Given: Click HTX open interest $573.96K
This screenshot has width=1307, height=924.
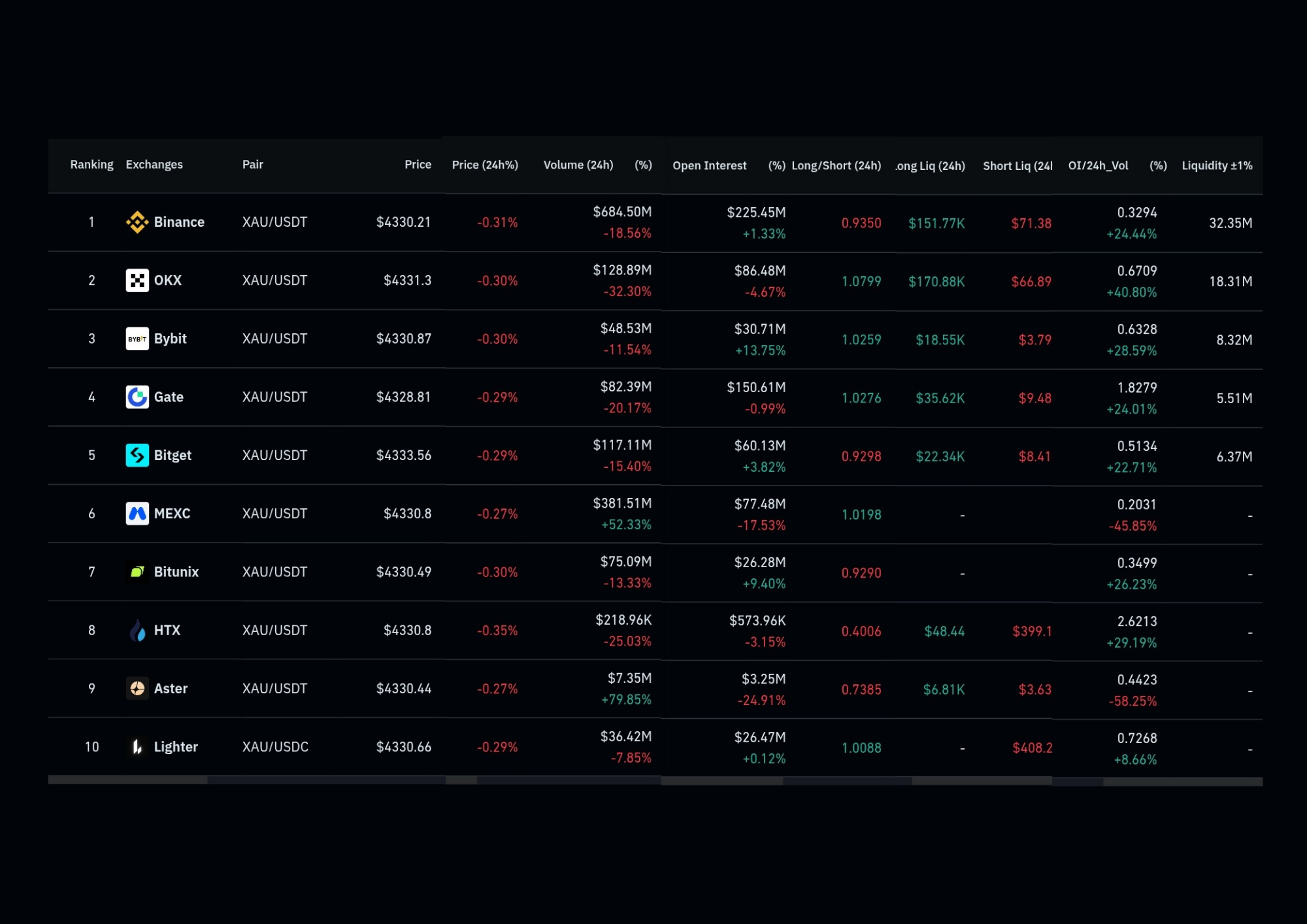Looking at the screenshot, I should [757, 621].
